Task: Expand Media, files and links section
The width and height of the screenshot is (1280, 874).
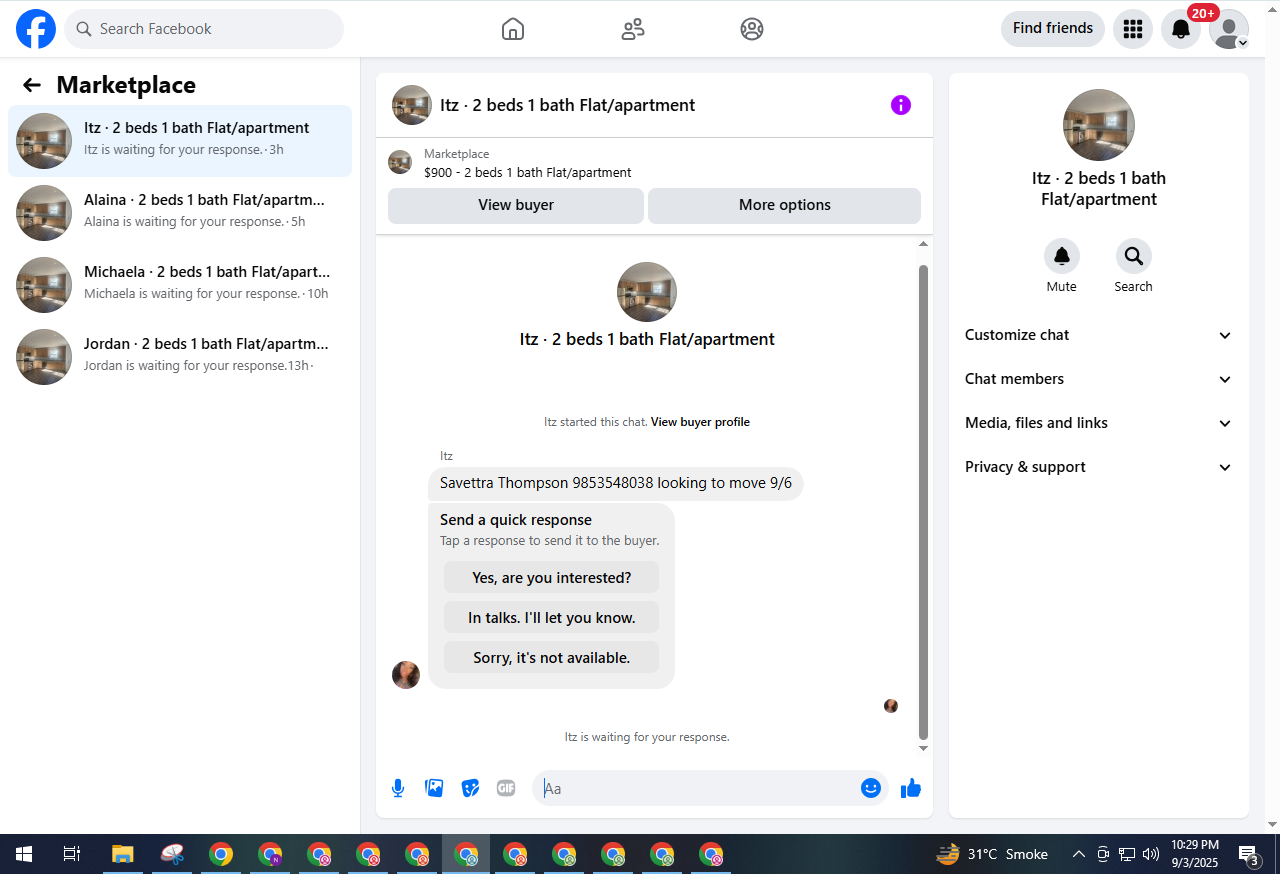Action: [x=1099, y=423]
